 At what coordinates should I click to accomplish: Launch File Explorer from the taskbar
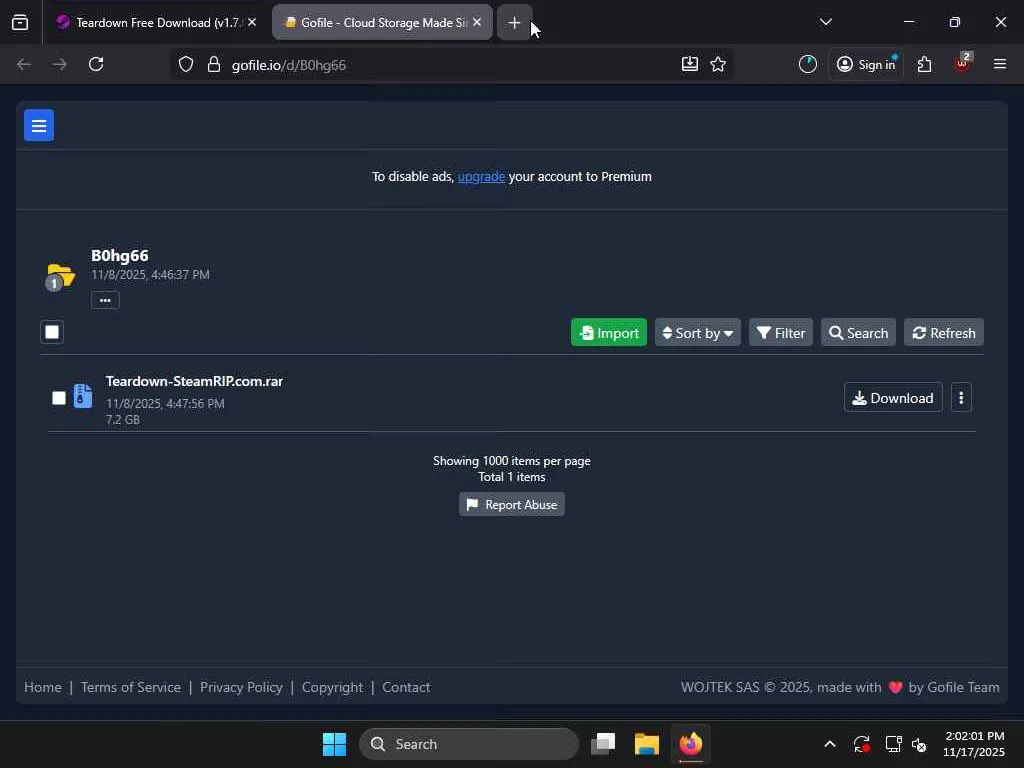click(647, 744)
